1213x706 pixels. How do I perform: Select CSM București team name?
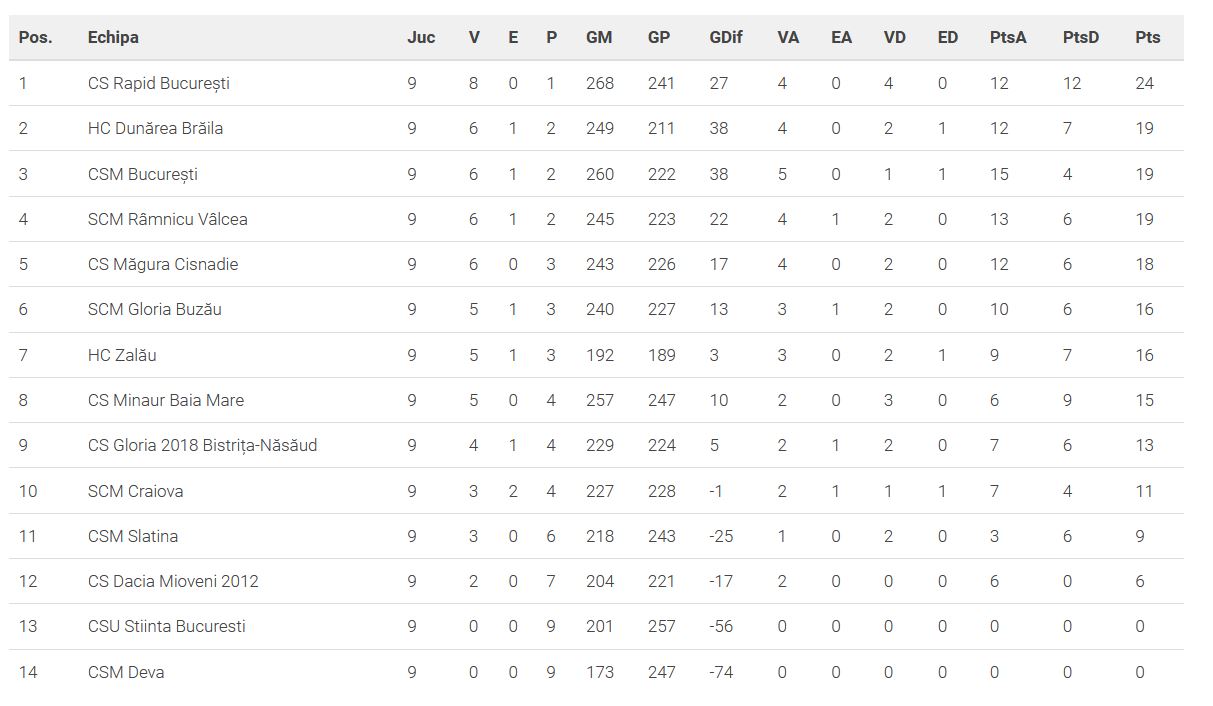[x=142, y=174]
